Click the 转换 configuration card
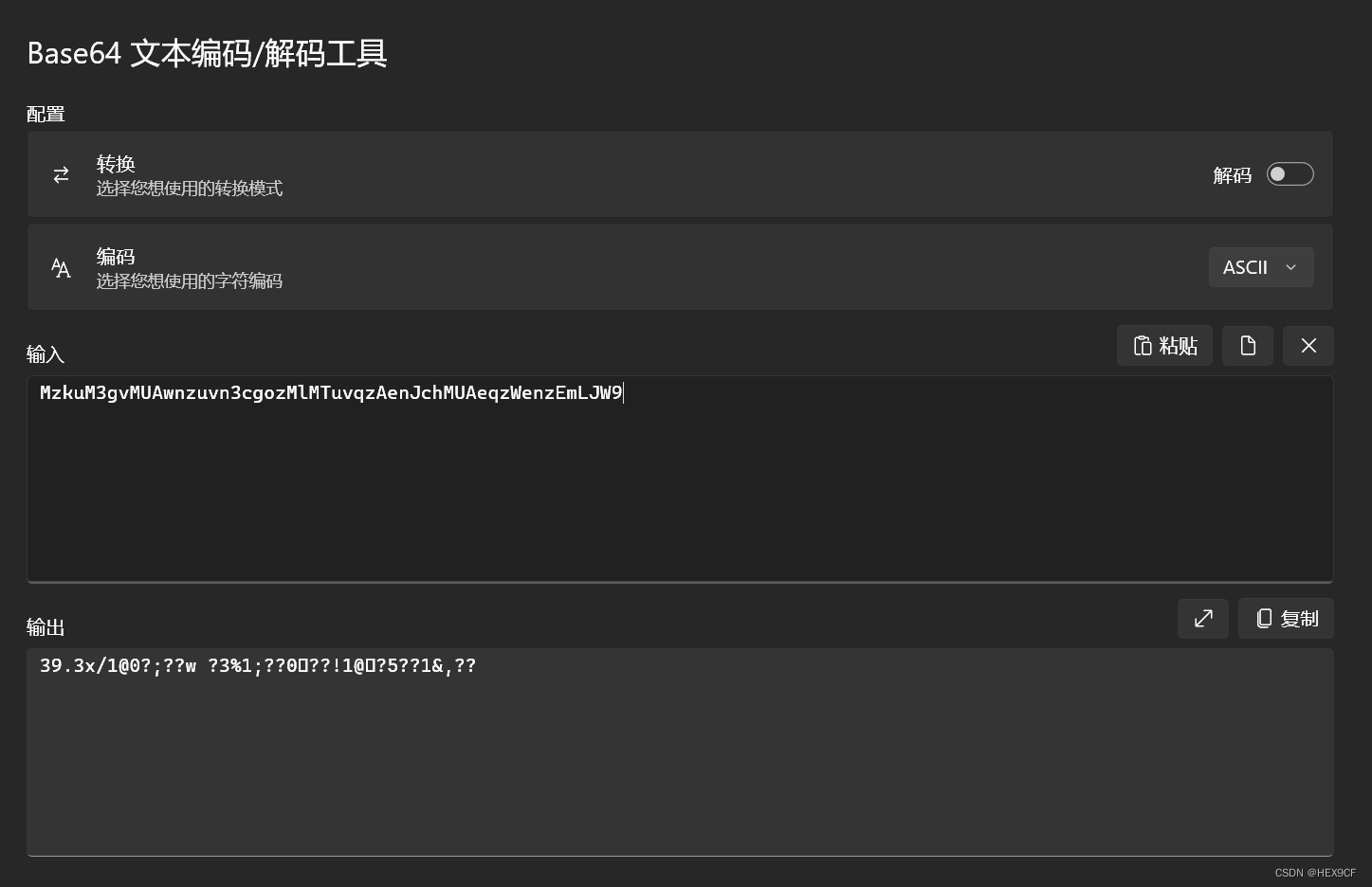The width and height of the screenshot is (1372, 887). click(664, 174)
